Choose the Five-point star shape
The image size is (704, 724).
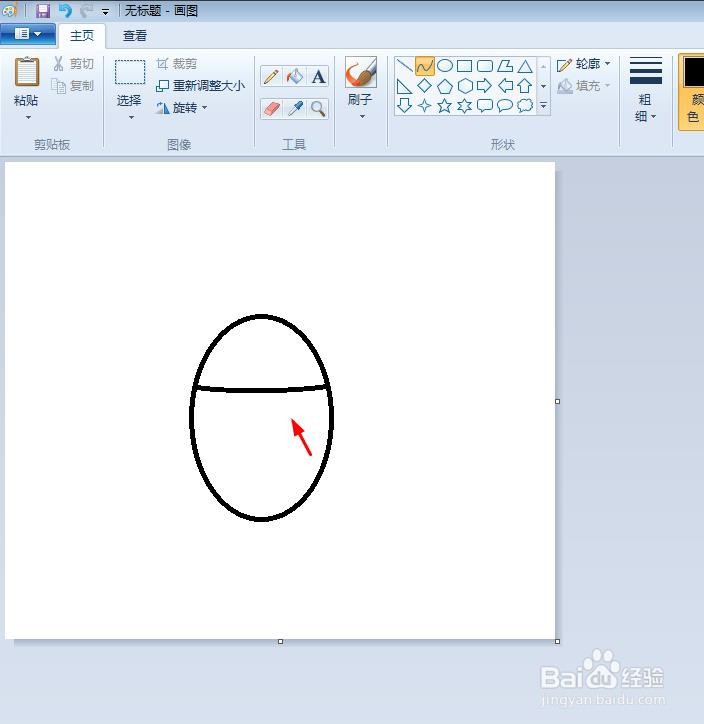tap(445, 105)
